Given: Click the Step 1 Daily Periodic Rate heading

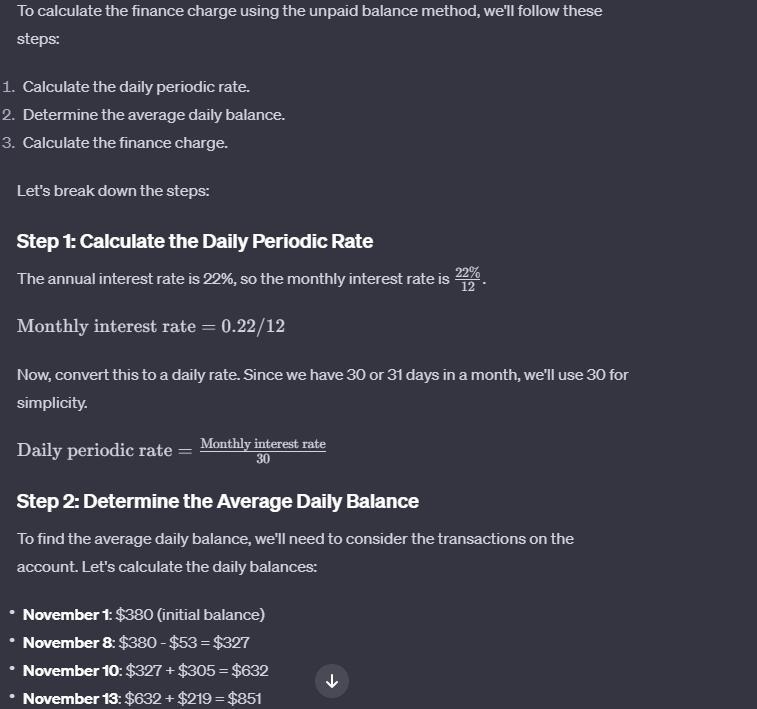Looking at the screenshot, I should (195, 241).
